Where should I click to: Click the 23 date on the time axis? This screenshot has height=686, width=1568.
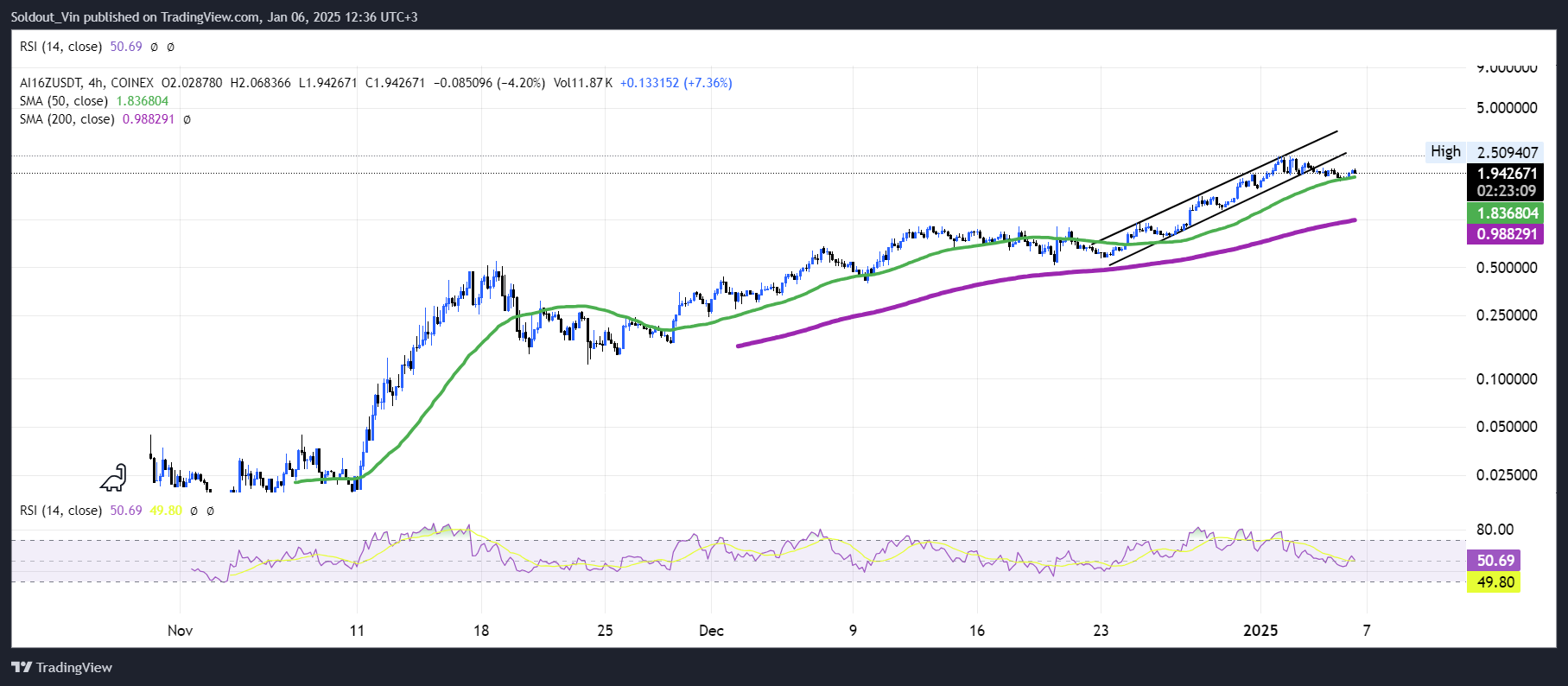(x=1101, y=631)
